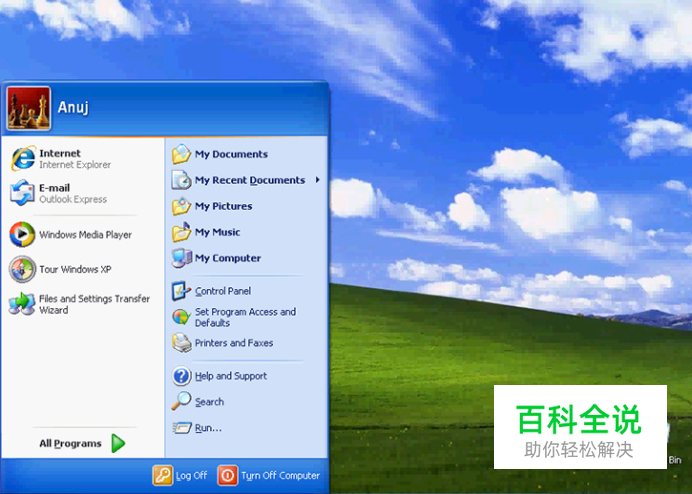Click the My Computer icon

(x=181, y=258)
